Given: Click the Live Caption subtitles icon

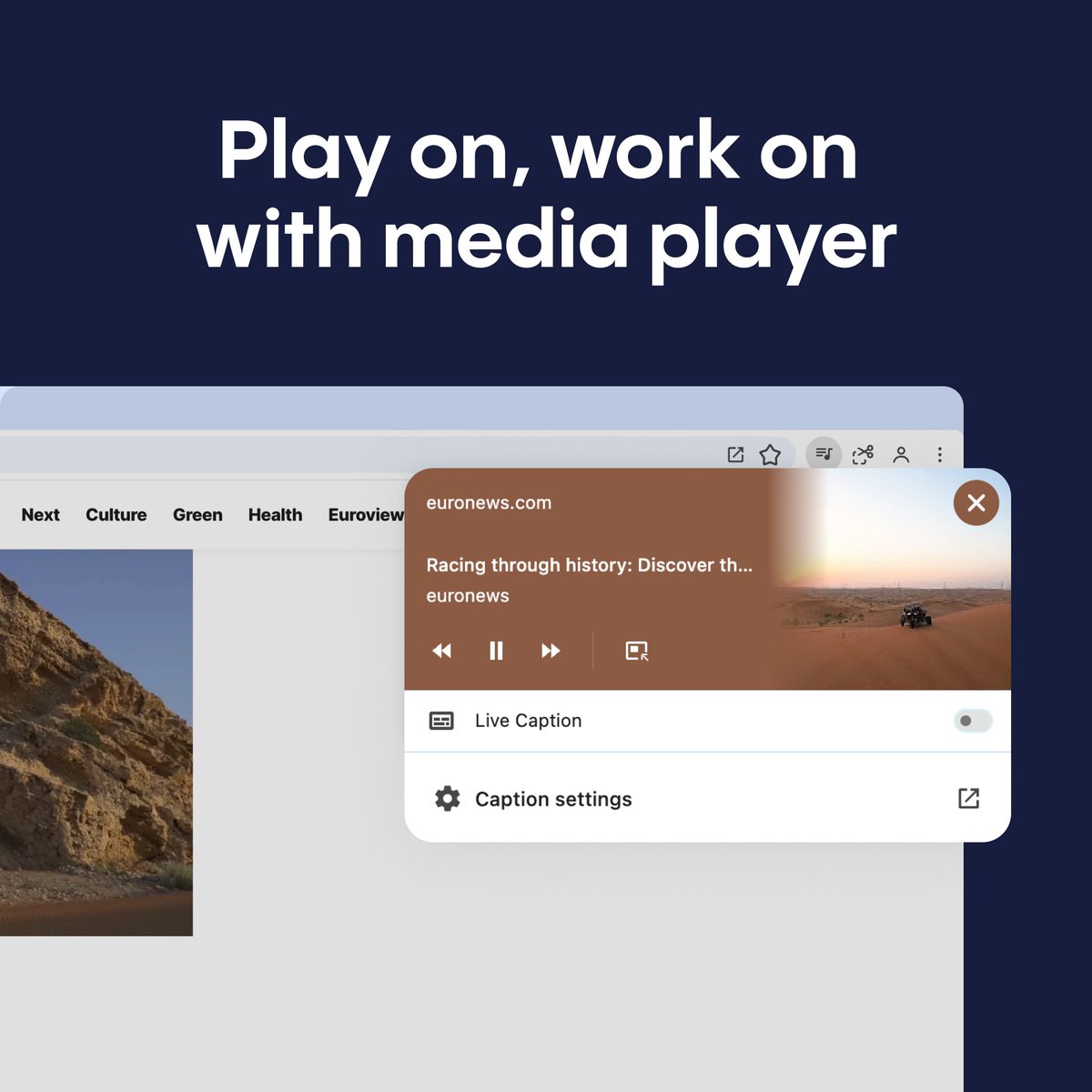Looking at the screenshot, I should click(x=441, y=721).
